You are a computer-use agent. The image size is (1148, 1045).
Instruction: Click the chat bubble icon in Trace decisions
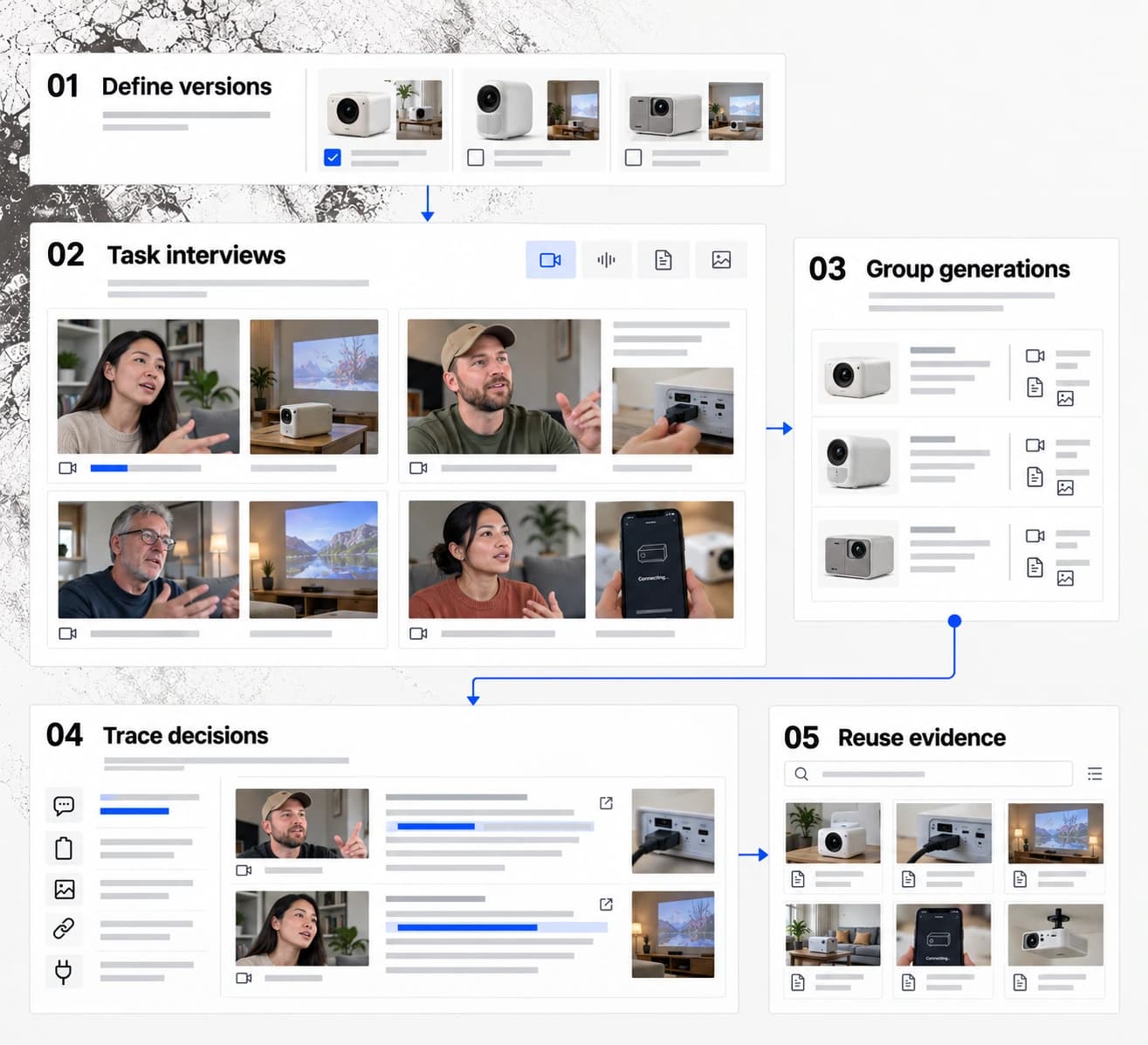coord(64,805)
